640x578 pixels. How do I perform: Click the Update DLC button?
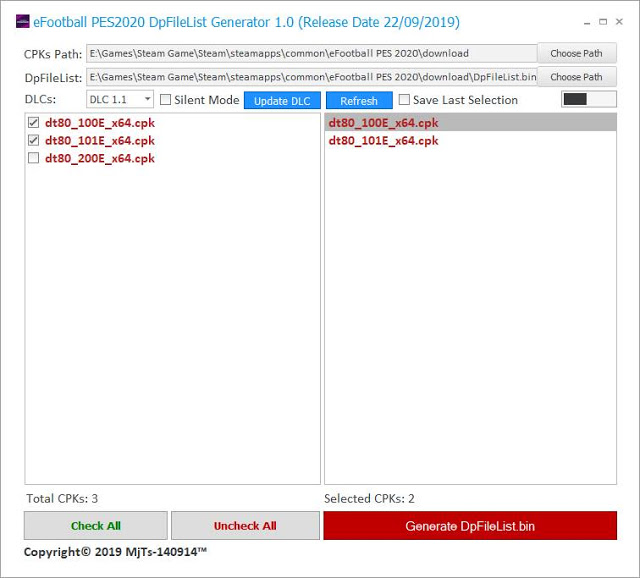coord(282,100)
